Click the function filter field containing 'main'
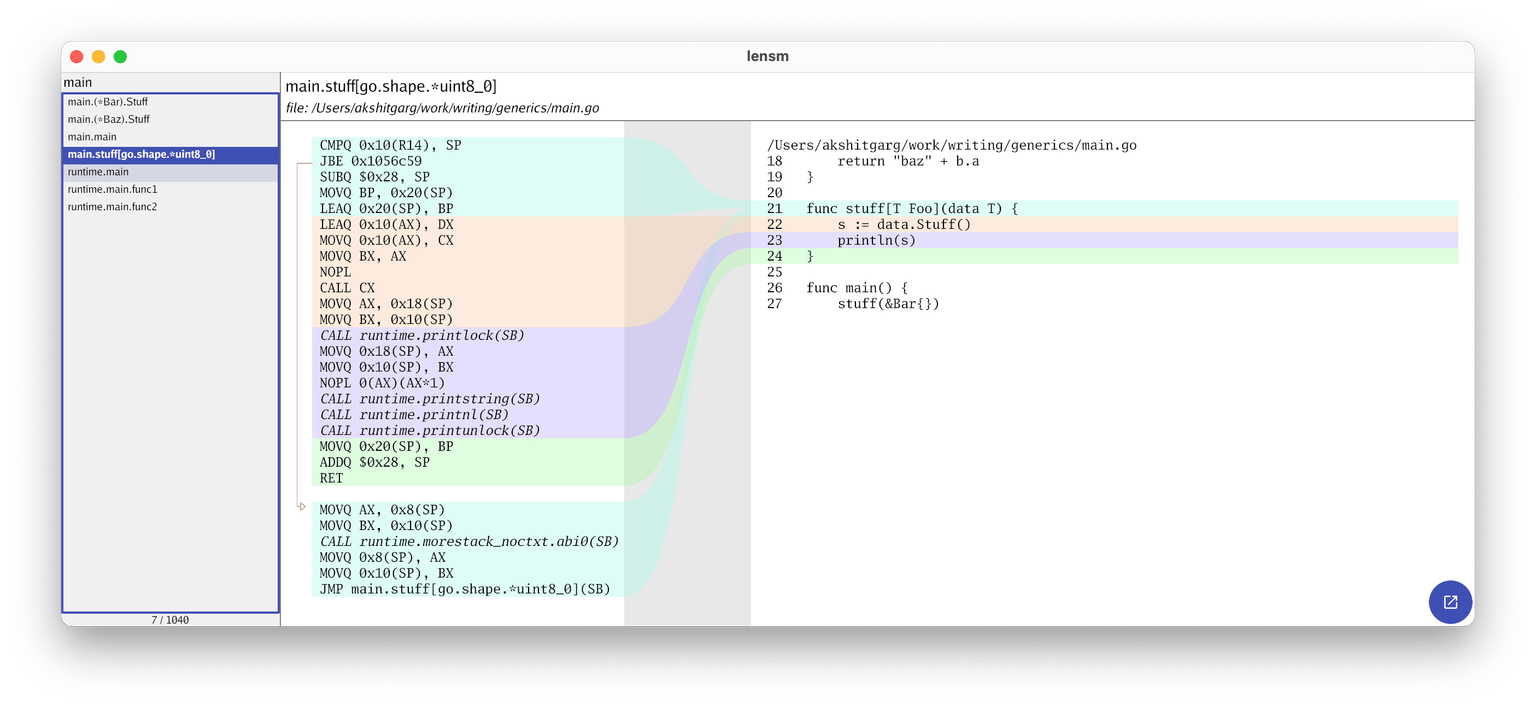This screenshot has width=1536, height=707. pos(170,82)
